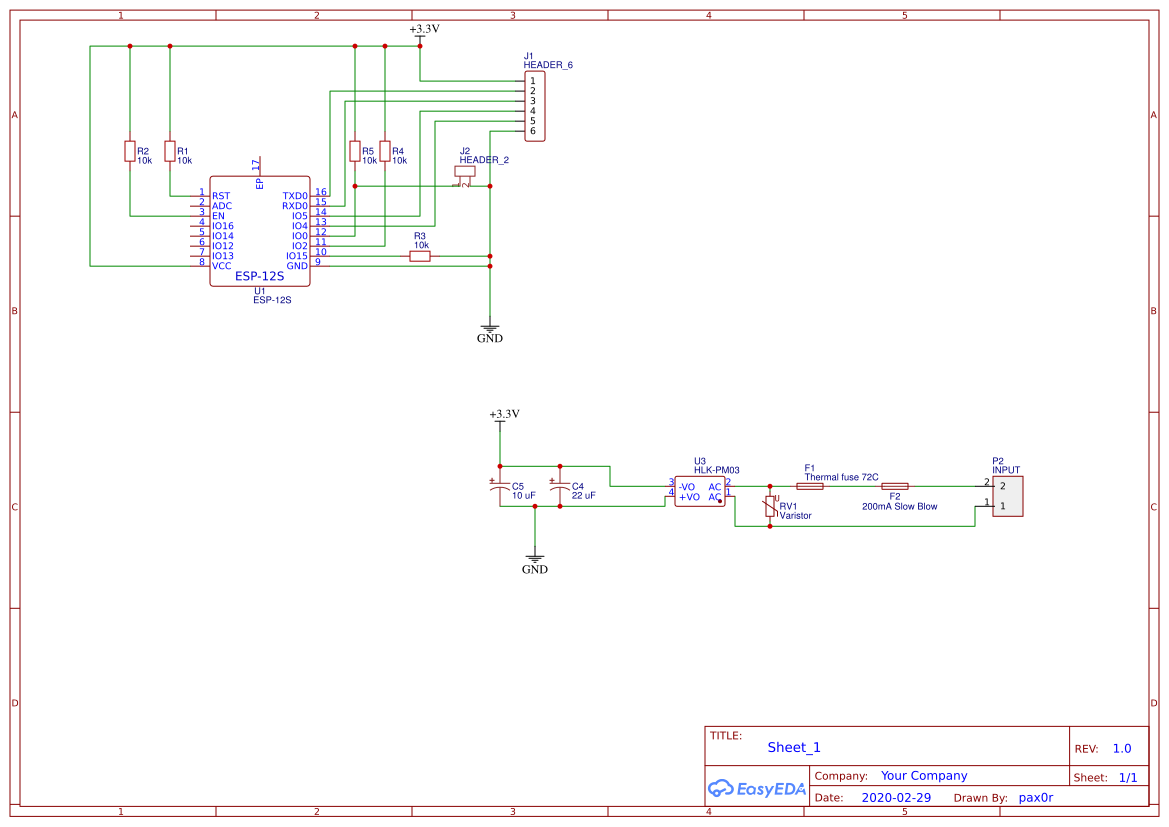The height and width of the screenshot is (827, 1169).
Task: Select the GND symbol below the ESP-12S
Action: [490, 332]
